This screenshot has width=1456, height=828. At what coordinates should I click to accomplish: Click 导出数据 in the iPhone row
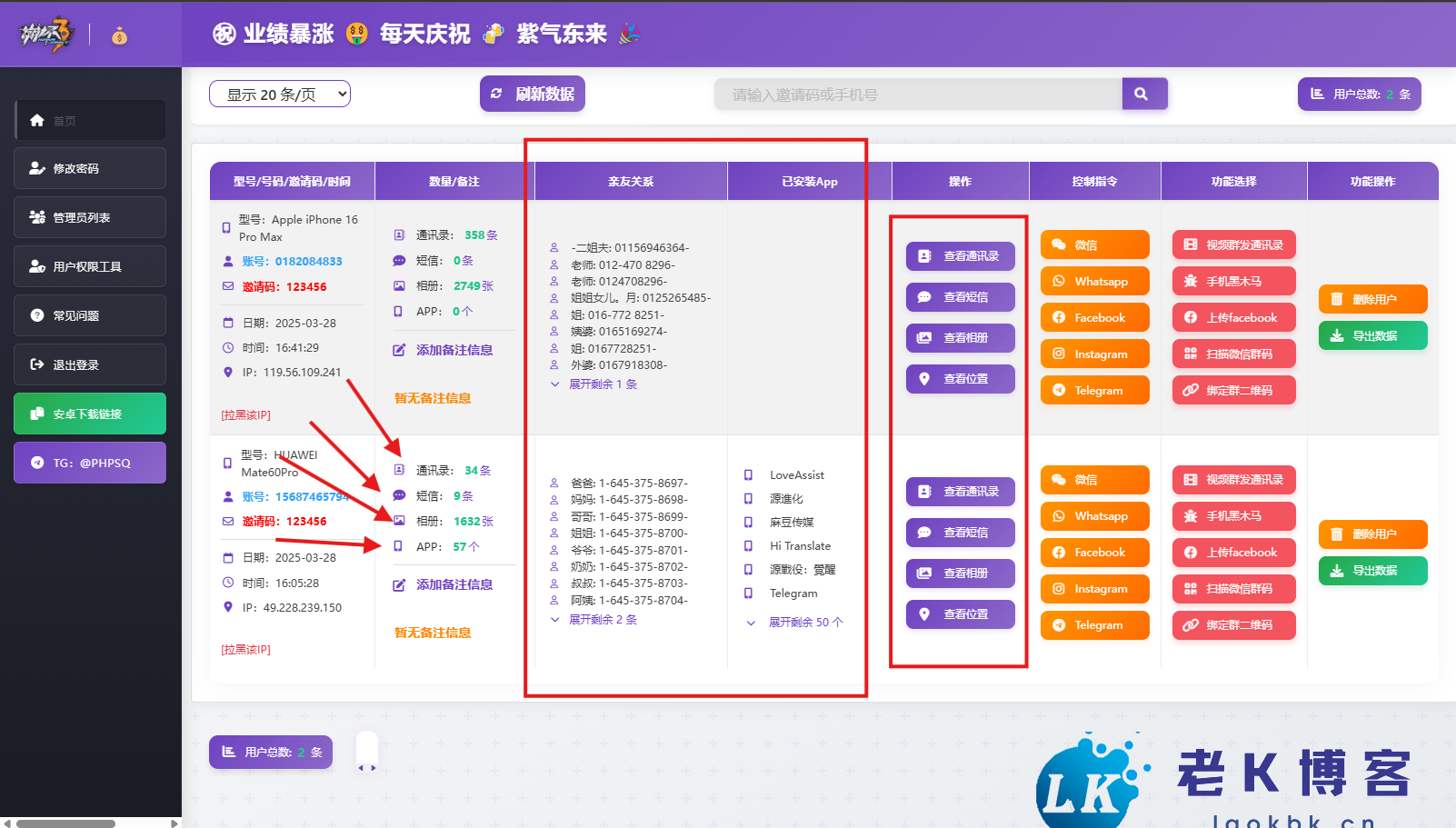1372,335
